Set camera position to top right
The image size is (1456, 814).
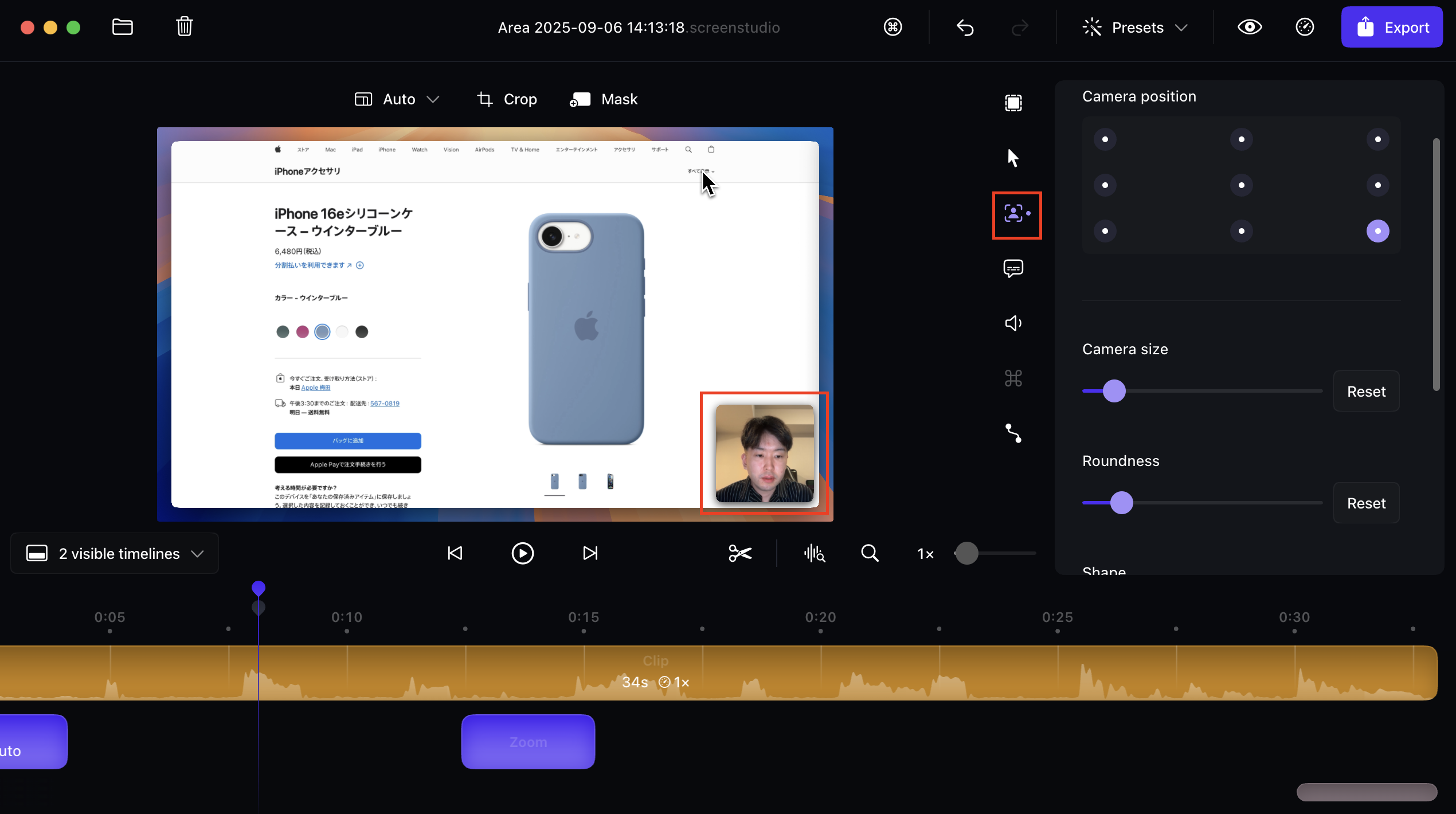[1378, 139]
